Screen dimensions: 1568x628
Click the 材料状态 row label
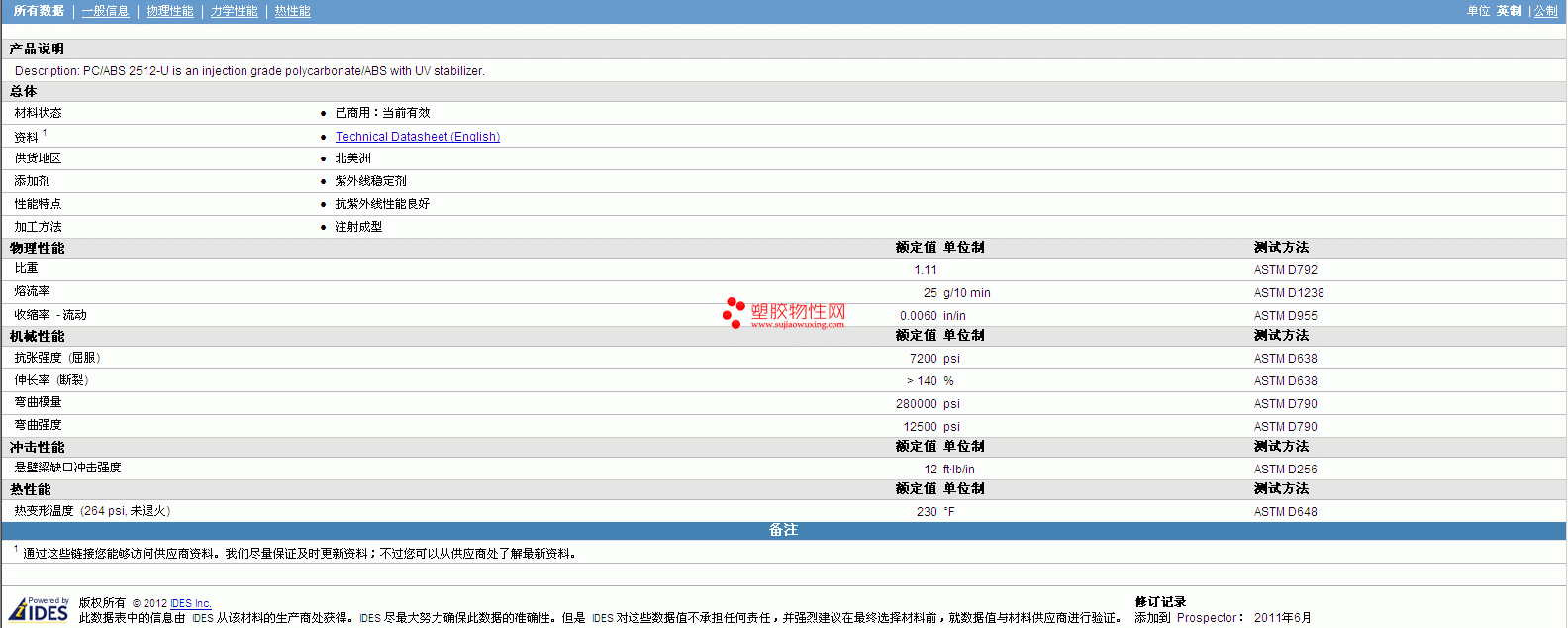click(x=38, y=113)
